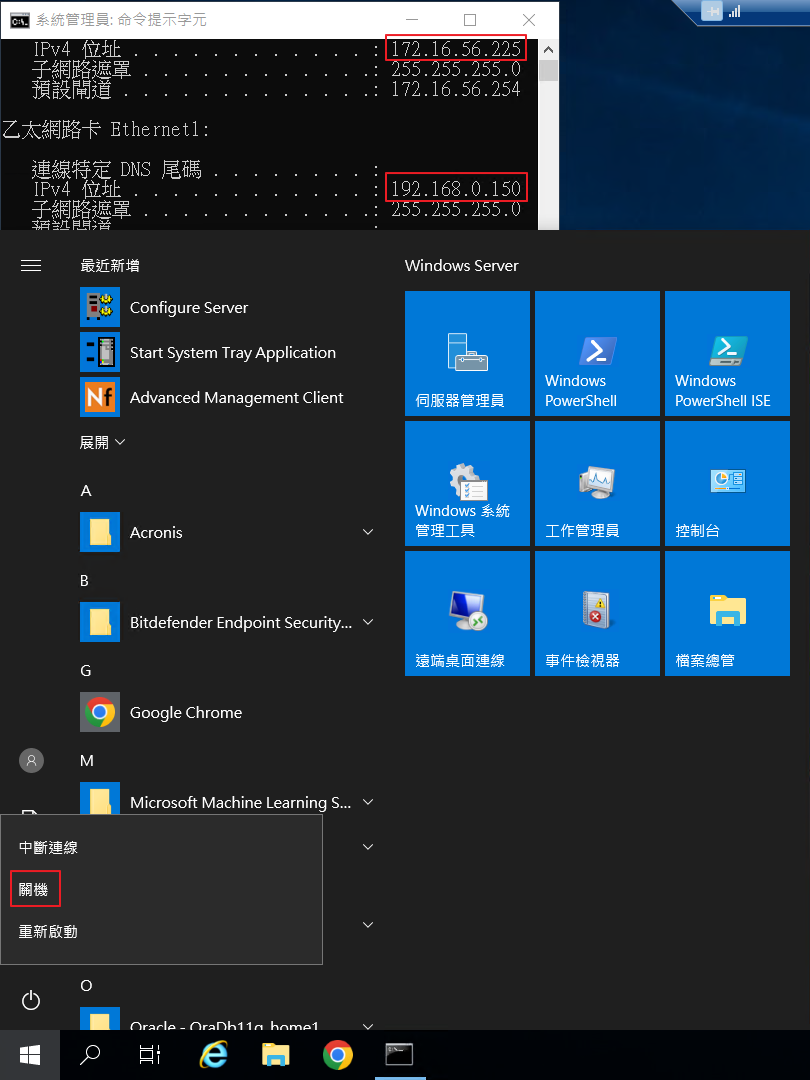Launch Start System Tray Application icon
This screenshot has height=1080, width=810.
(100, 353)
